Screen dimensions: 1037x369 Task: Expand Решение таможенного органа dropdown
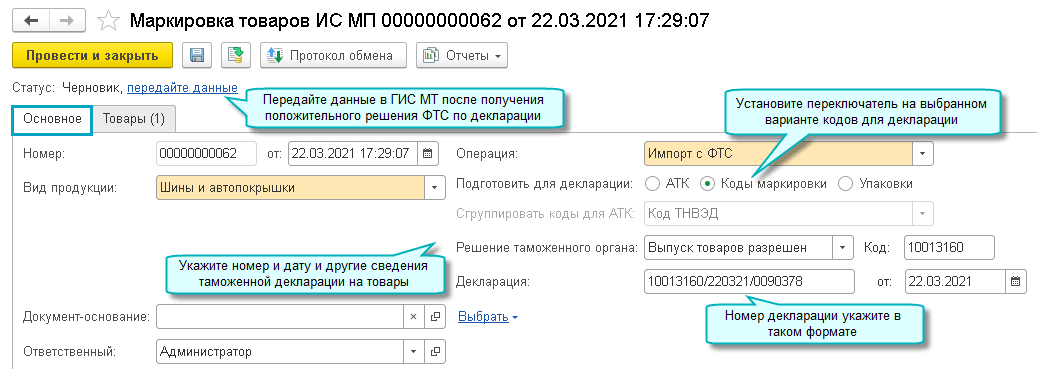coord(842,249)
